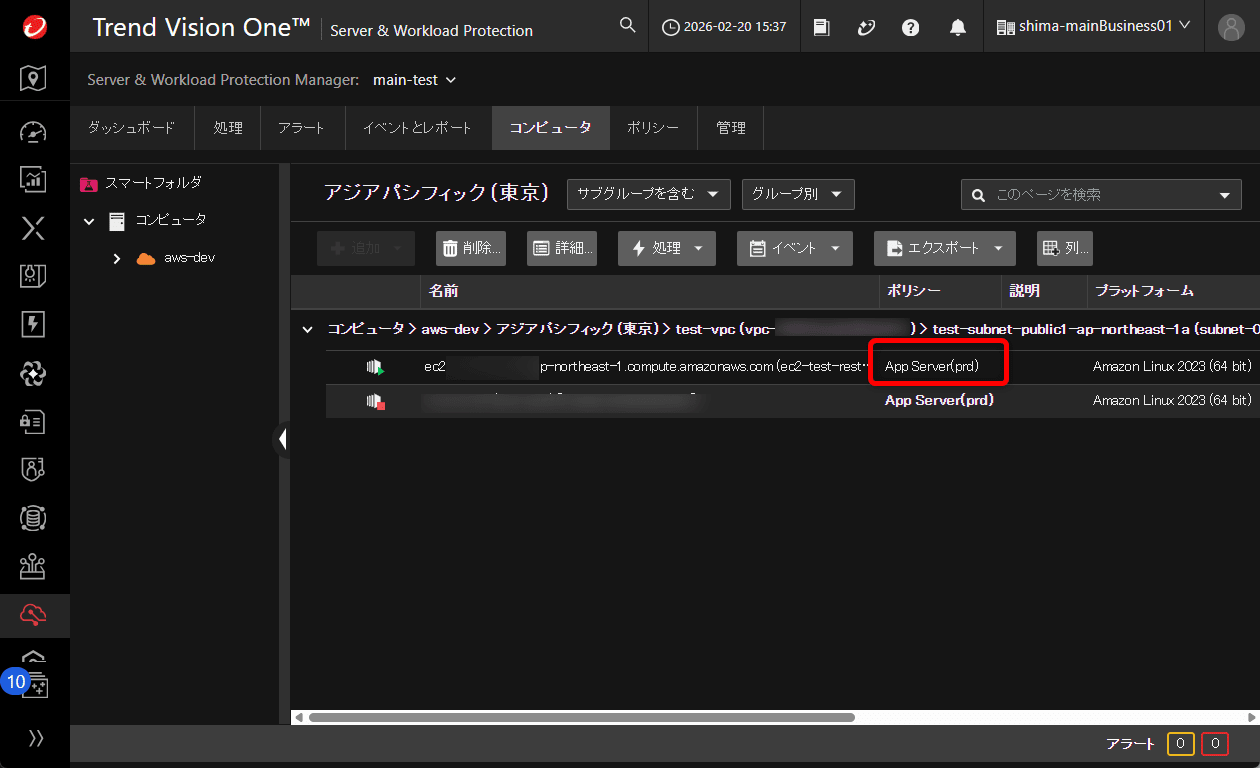Switch to the イベントとレポート tab
Viewport: 1260px width, 768px height.
tap(417, 128)
